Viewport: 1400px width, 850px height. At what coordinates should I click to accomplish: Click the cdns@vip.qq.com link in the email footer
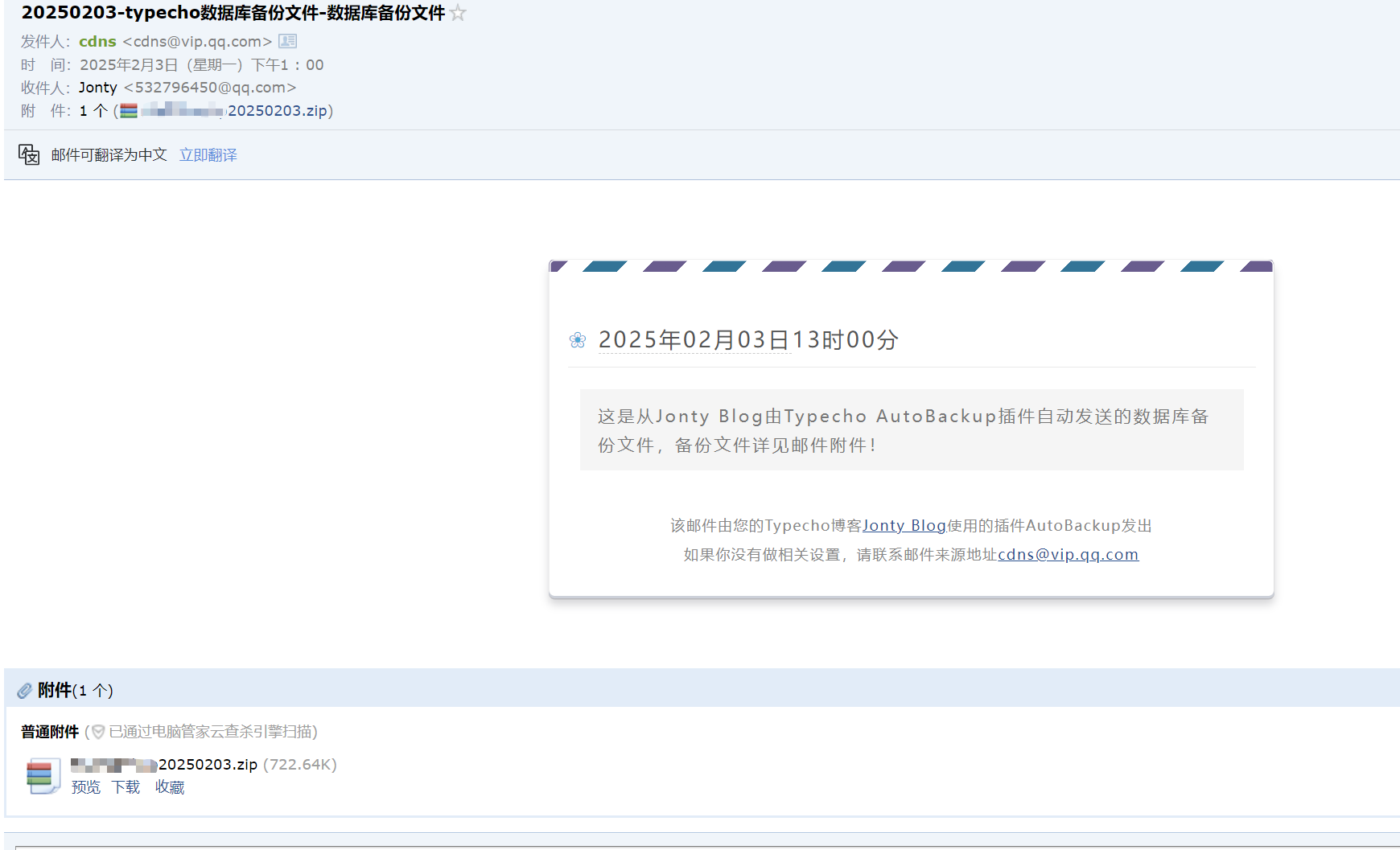point(1069,555)
